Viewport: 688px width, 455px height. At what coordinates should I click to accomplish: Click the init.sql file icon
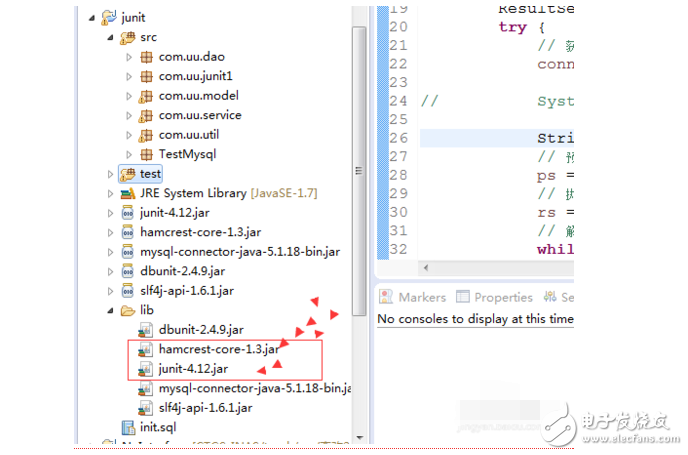(127, 427)
